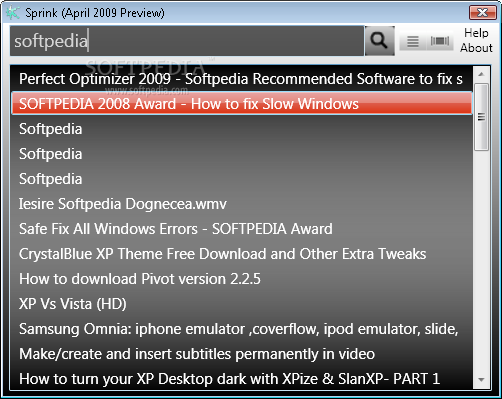Close the Sprink window

[x=482, y=13]
